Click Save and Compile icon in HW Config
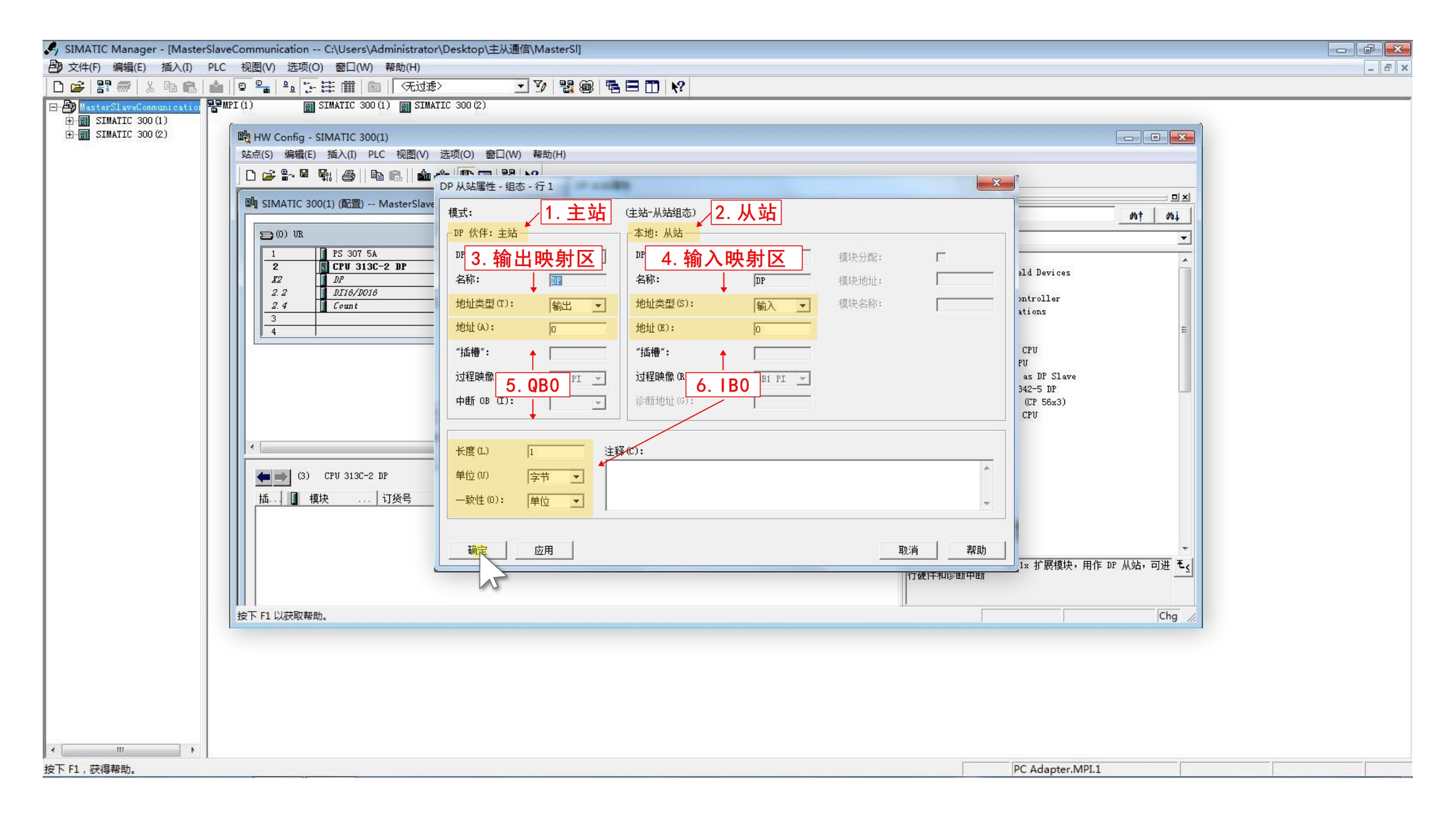 coord(325,176)
